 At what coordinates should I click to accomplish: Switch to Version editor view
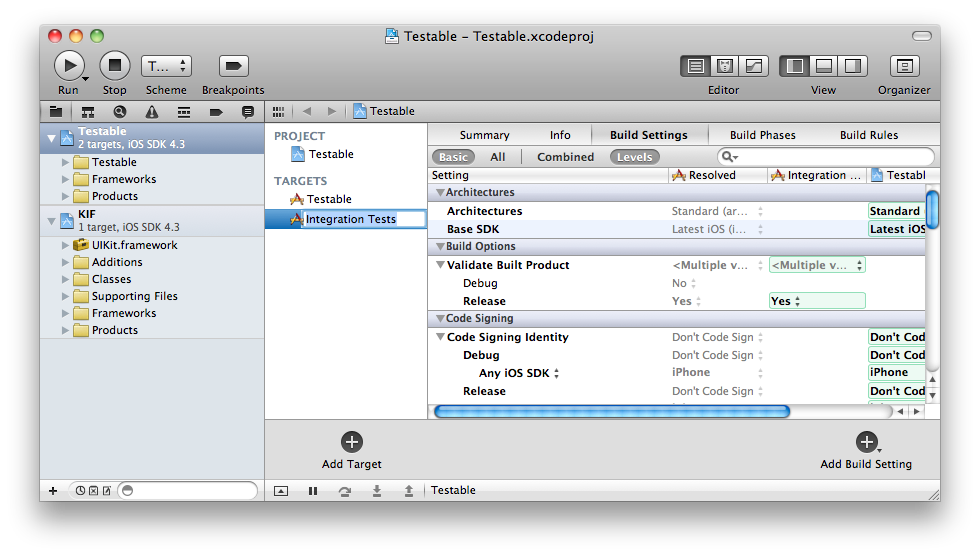pyautogui.click(x=753, y=66)
